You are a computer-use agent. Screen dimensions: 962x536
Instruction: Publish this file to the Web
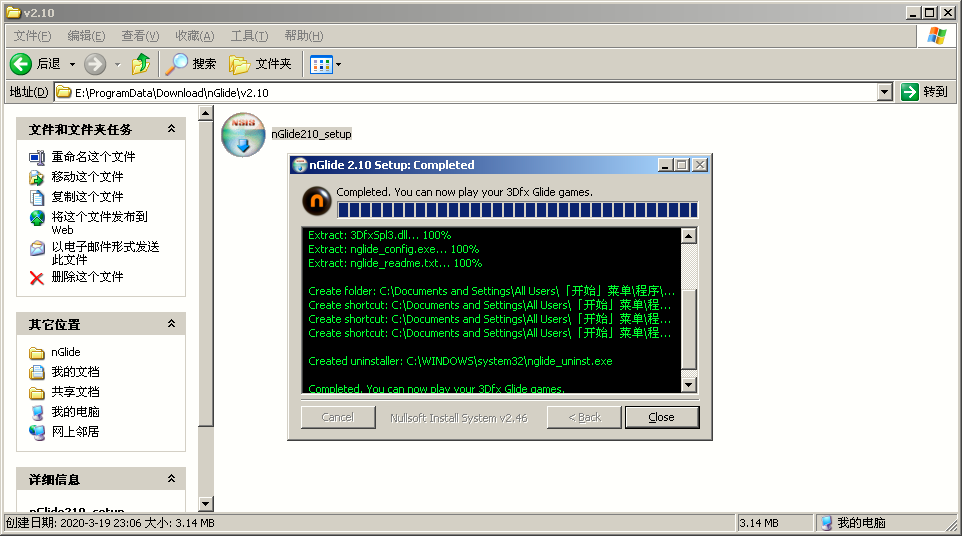tap(99, 223)
